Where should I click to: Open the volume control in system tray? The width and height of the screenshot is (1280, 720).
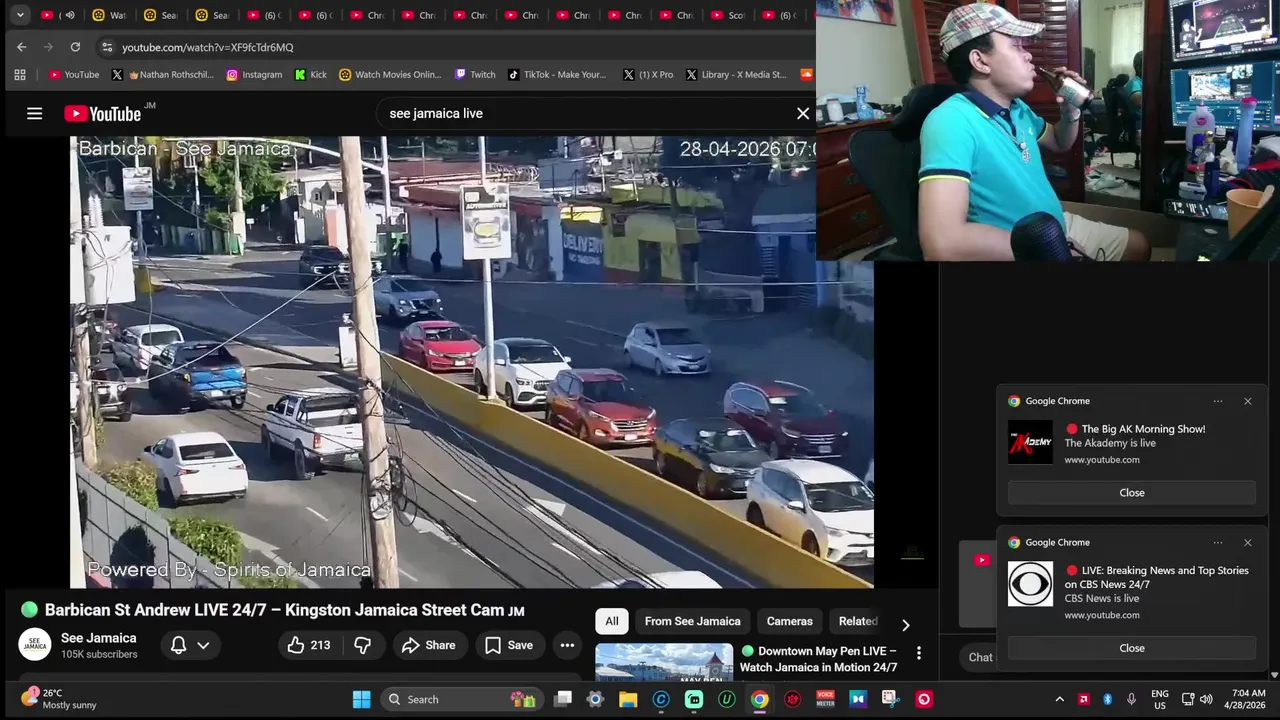coord(1206,699)
